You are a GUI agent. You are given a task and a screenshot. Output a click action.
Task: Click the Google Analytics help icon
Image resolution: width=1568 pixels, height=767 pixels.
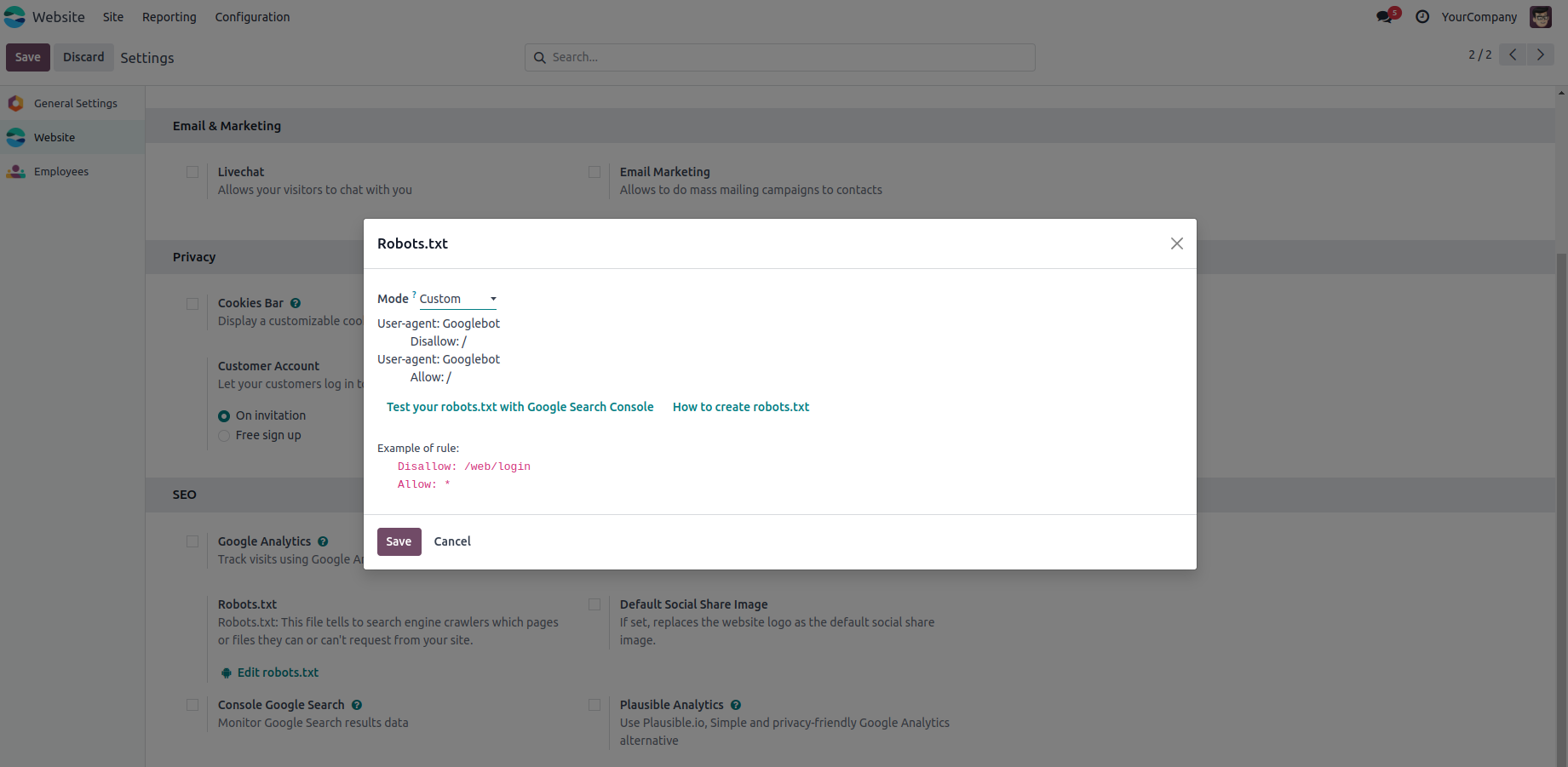323,541
